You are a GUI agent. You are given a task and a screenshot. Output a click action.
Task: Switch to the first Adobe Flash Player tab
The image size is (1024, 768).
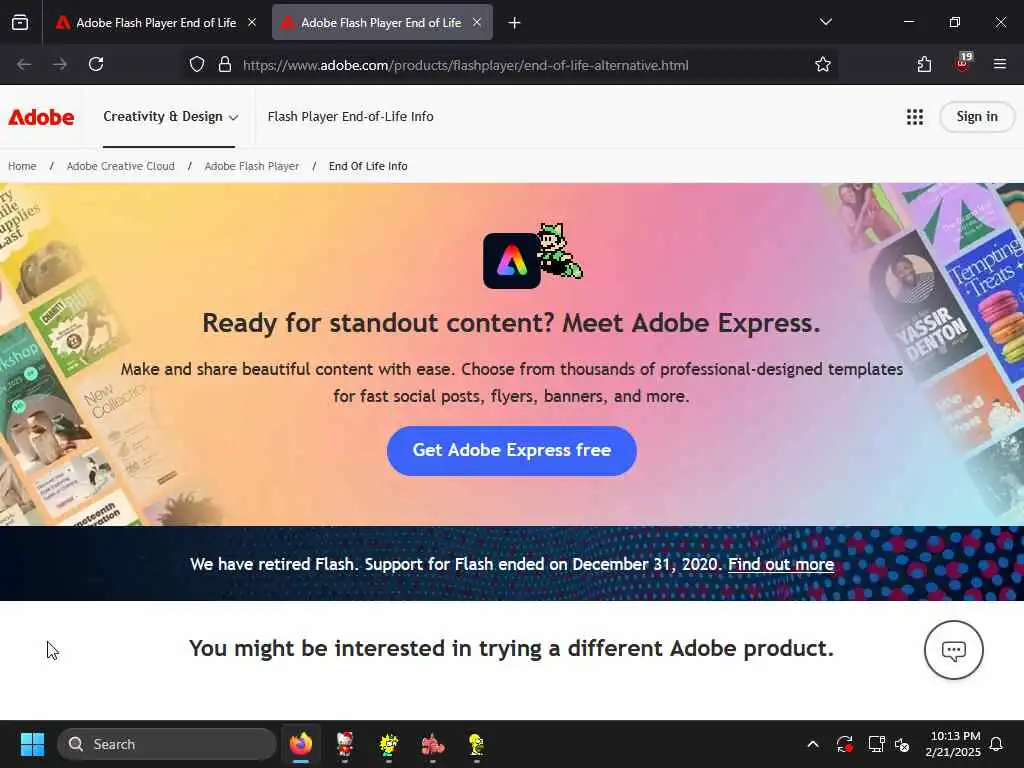[156, 23]
